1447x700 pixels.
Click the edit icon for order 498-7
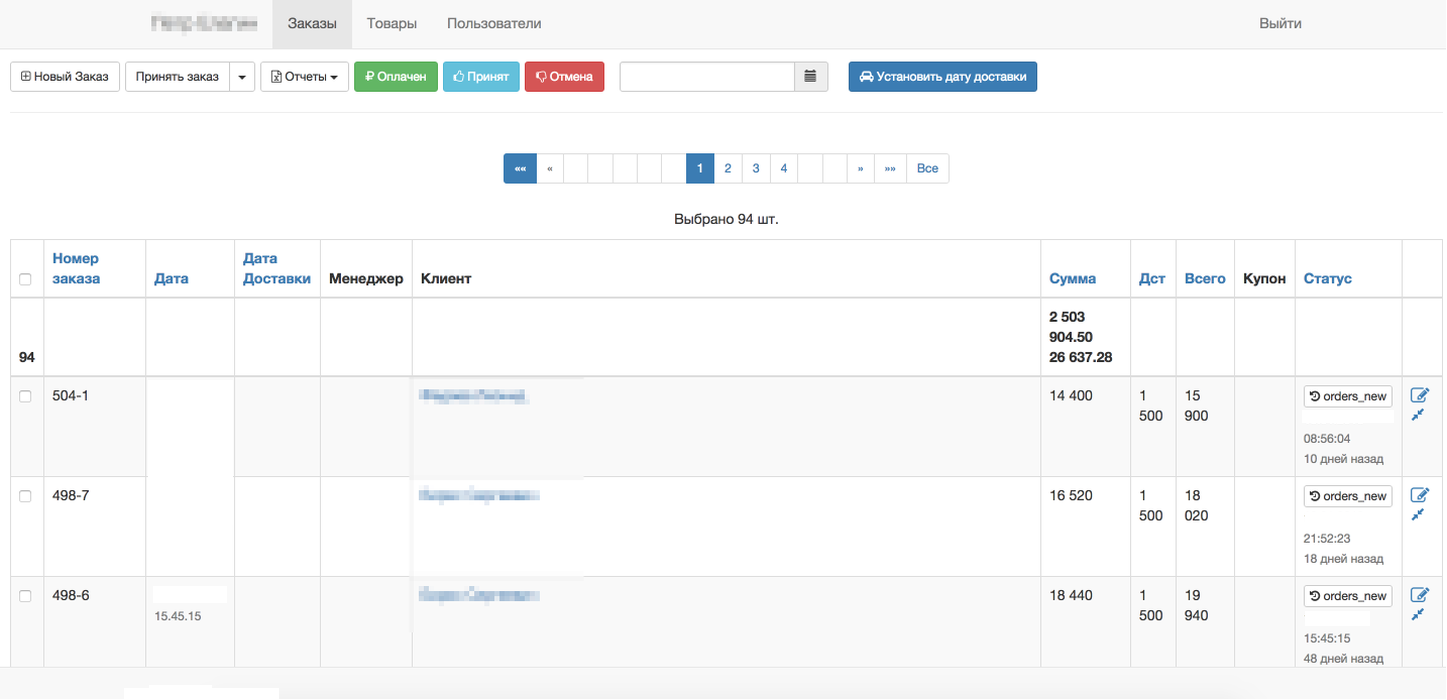click(x=1419, y=495)
